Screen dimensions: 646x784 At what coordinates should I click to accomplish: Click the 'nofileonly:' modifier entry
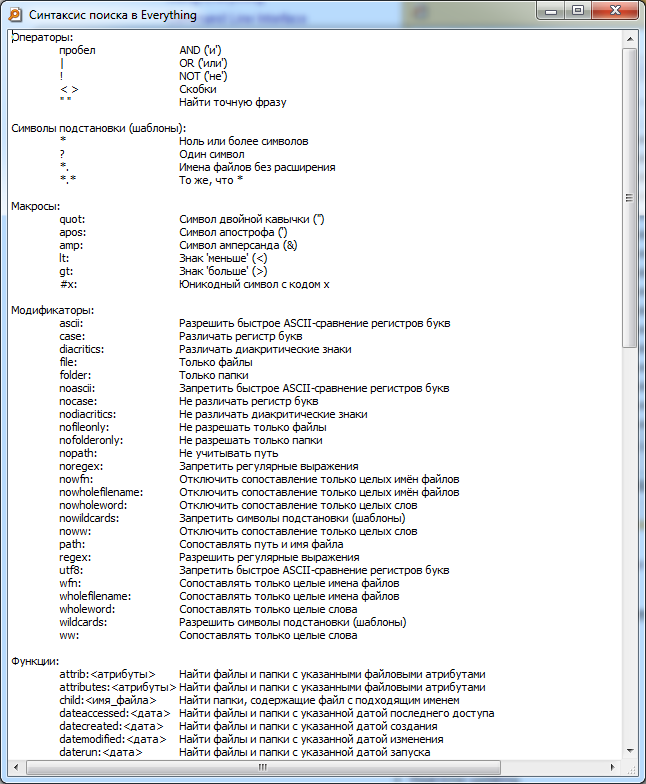[x=84, y=428]
